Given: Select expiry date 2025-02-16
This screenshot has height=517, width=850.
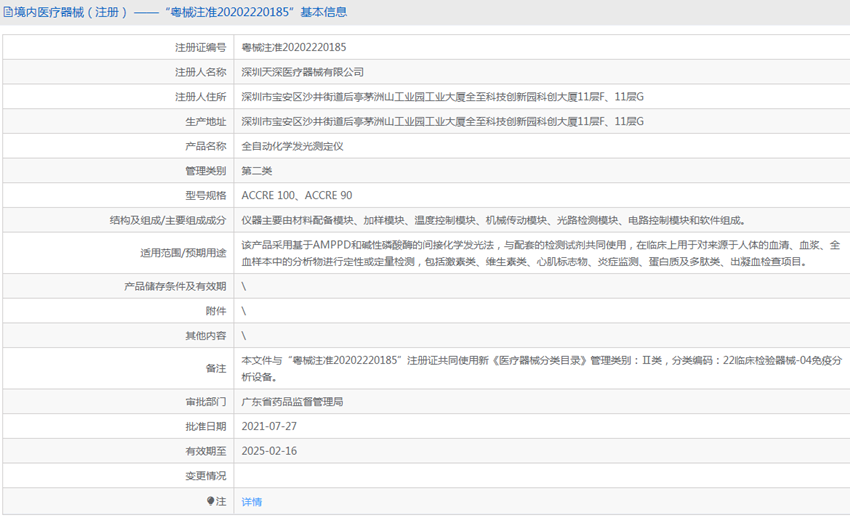Looking at the screenshot, I should 269,451.
